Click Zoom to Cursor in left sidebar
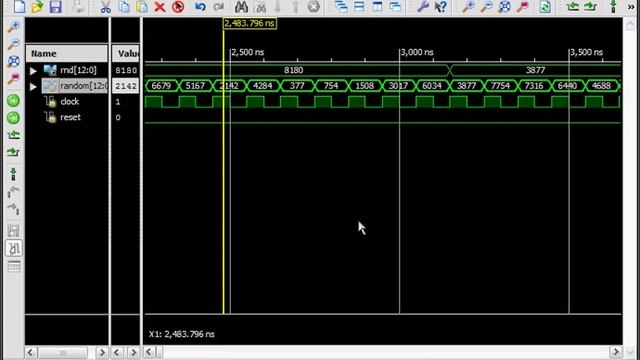640x360 pixels. [13, 79]
